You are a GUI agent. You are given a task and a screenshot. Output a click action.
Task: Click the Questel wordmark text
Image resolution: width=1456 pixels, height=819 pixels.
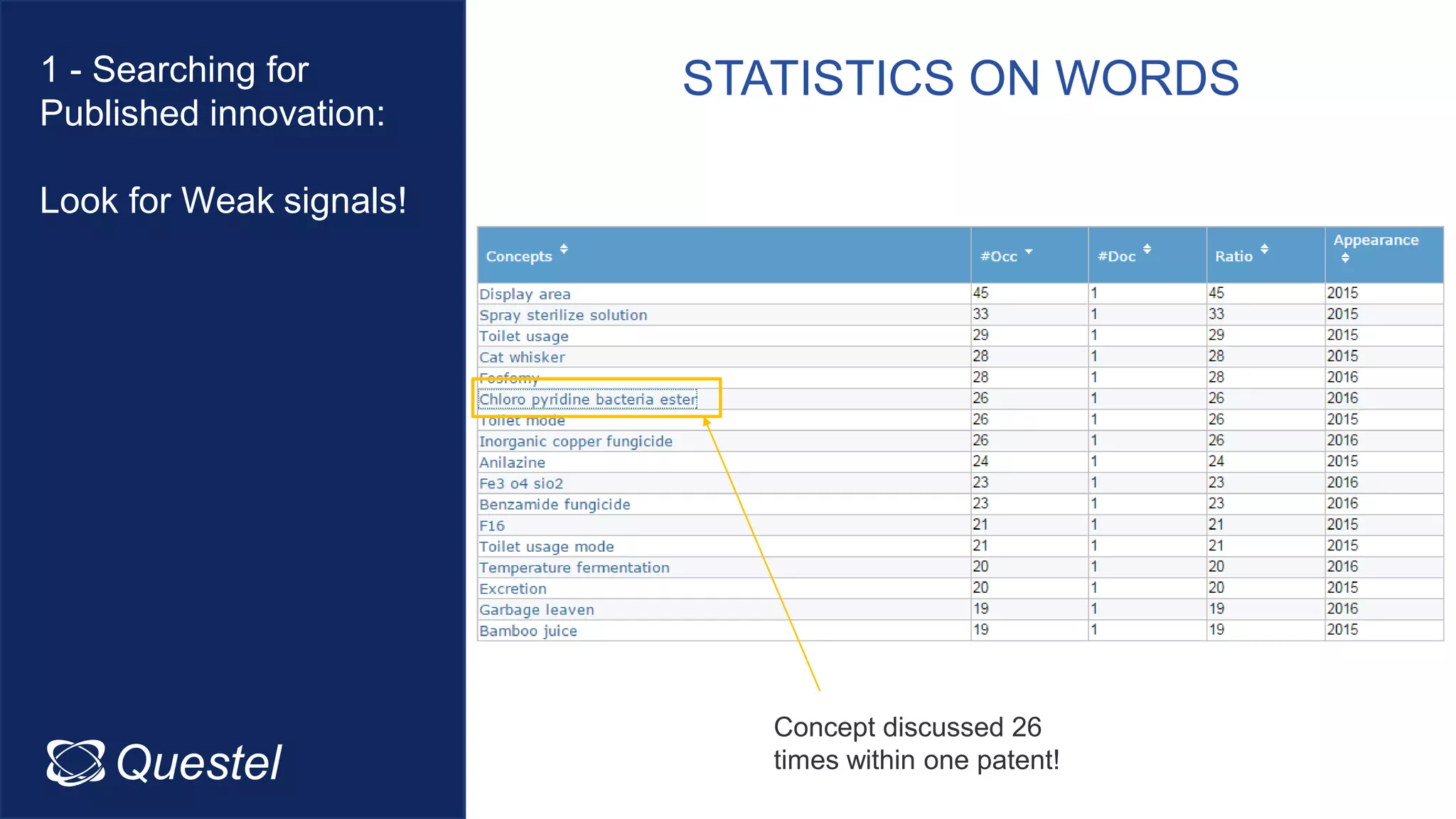199,763
